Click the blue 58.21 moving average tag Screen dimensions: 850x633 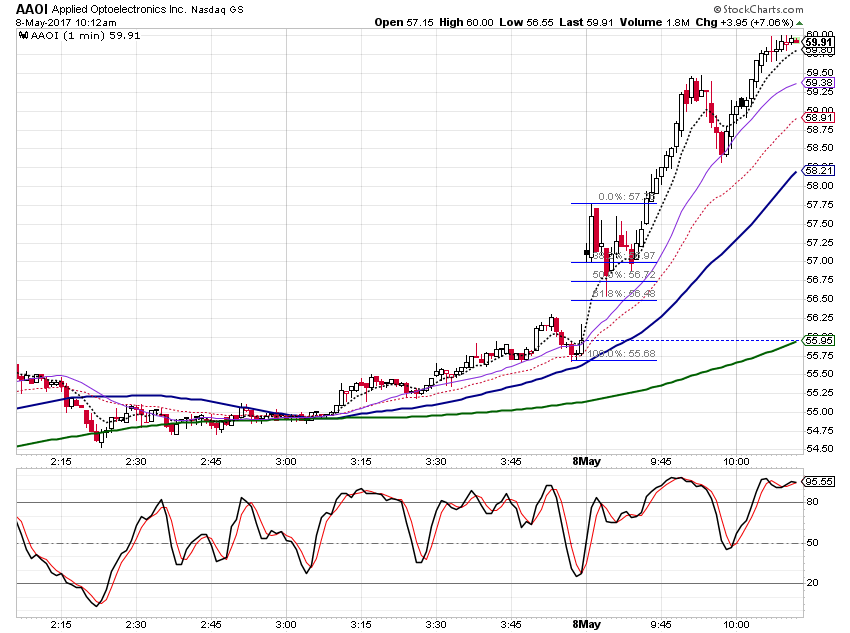tap(819, 171)
